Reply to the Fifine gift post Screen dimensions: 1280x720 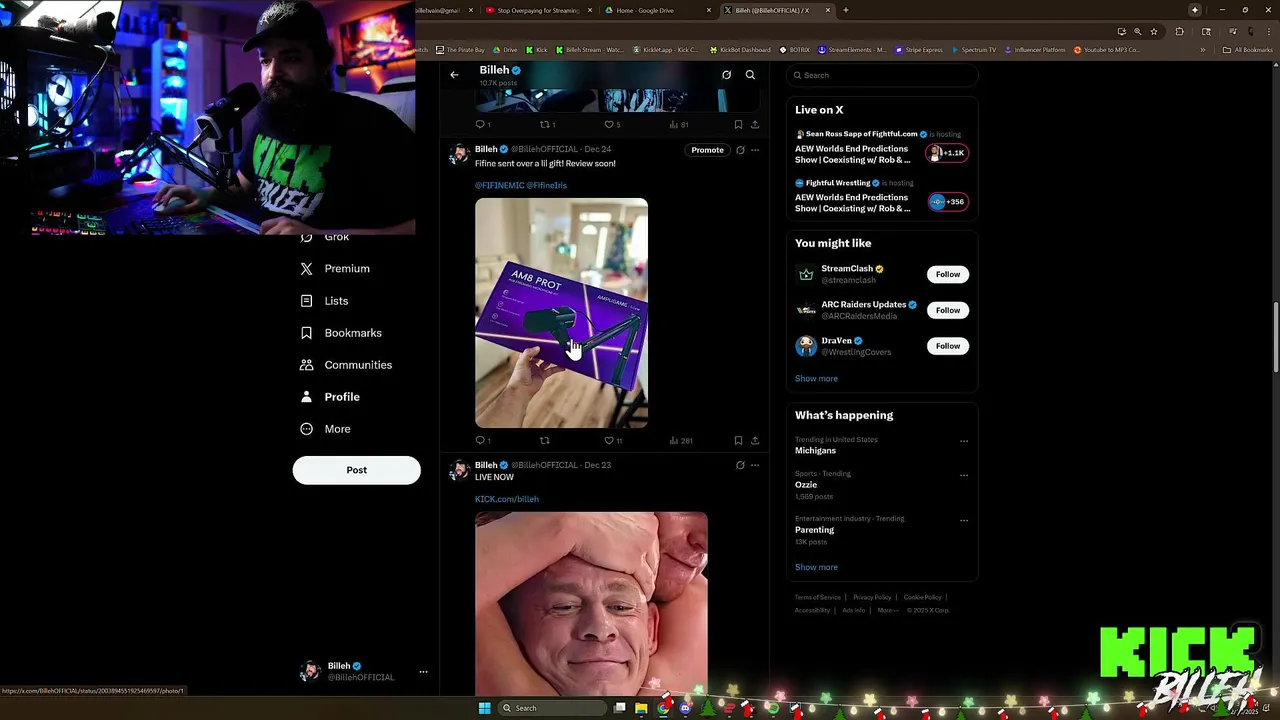(481, 440)
